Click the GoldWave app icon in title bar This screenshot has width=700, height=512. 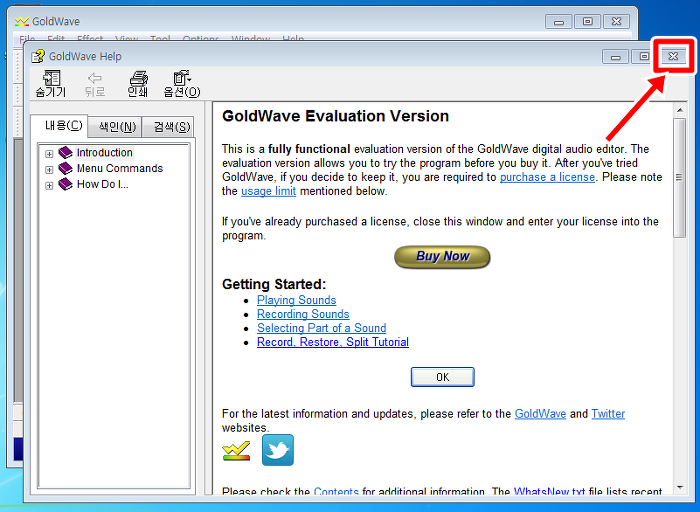tap(22, 21)
